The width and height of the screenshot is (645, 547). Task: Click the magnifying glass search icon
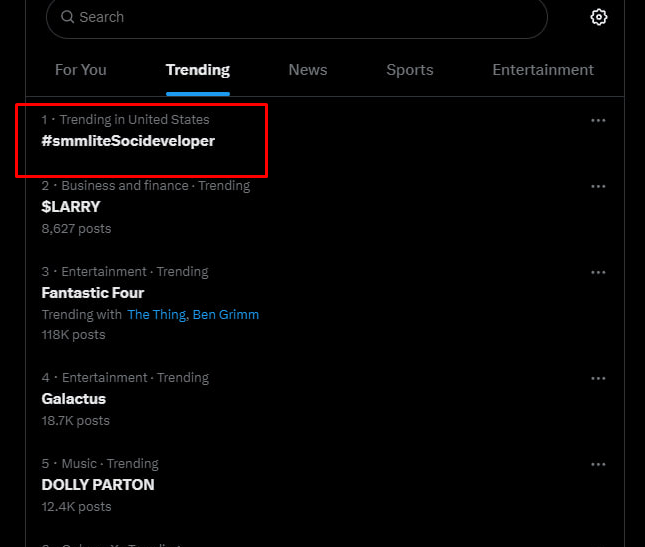pyautogui.click(x=67, y=17)
